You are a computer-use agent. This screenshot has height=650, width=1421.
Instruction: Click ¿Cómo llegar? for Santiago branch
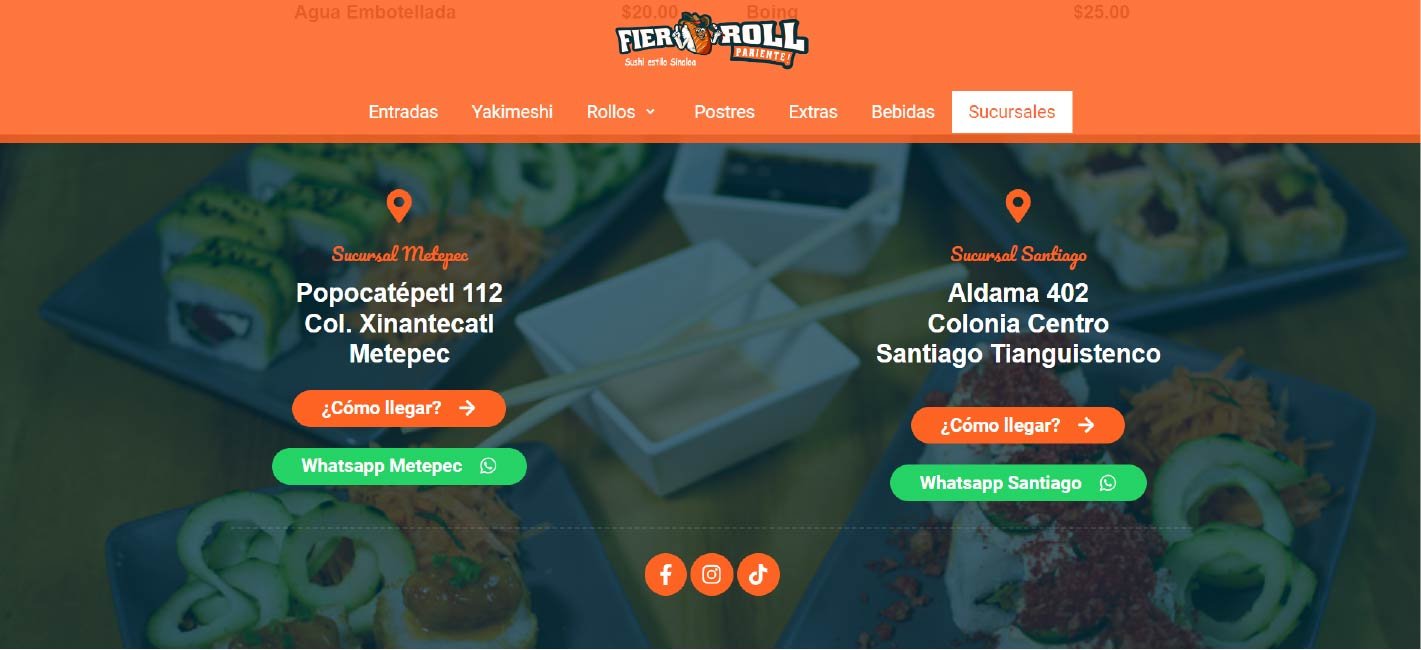[x=1018, y=425]
